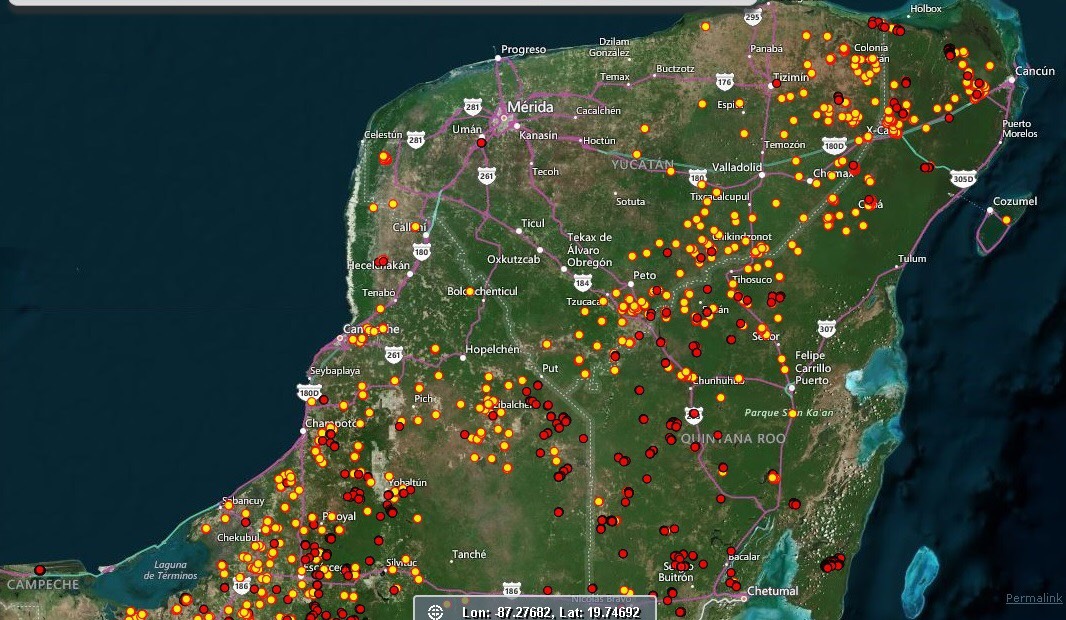Click the highway 305D shield icon
Viewport: 1066px width, 620px height.
[x=962, y=179]
